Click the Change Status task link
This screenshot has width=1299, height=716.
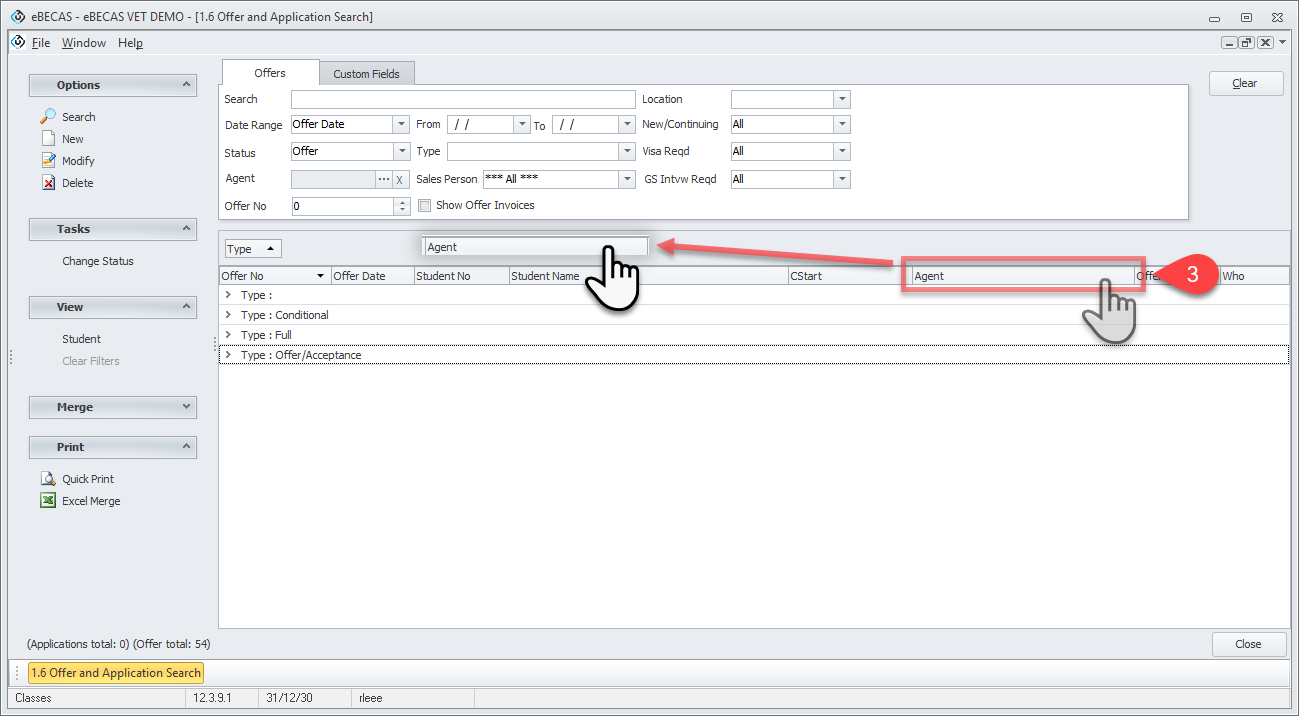pyautogui.click(x=97, y=261)
